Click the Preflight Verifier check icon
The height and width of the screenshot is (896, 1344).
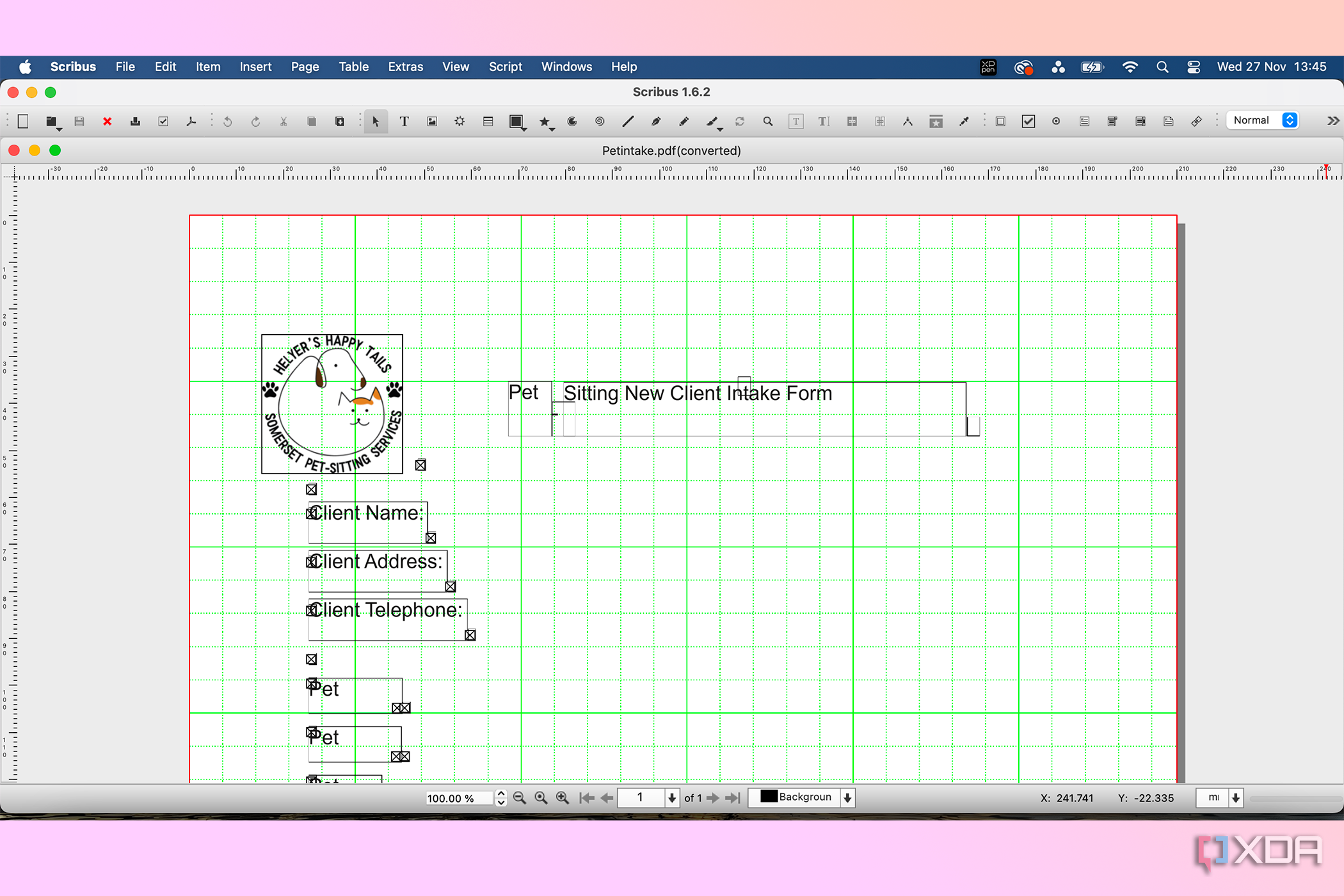tap(163, 122)
